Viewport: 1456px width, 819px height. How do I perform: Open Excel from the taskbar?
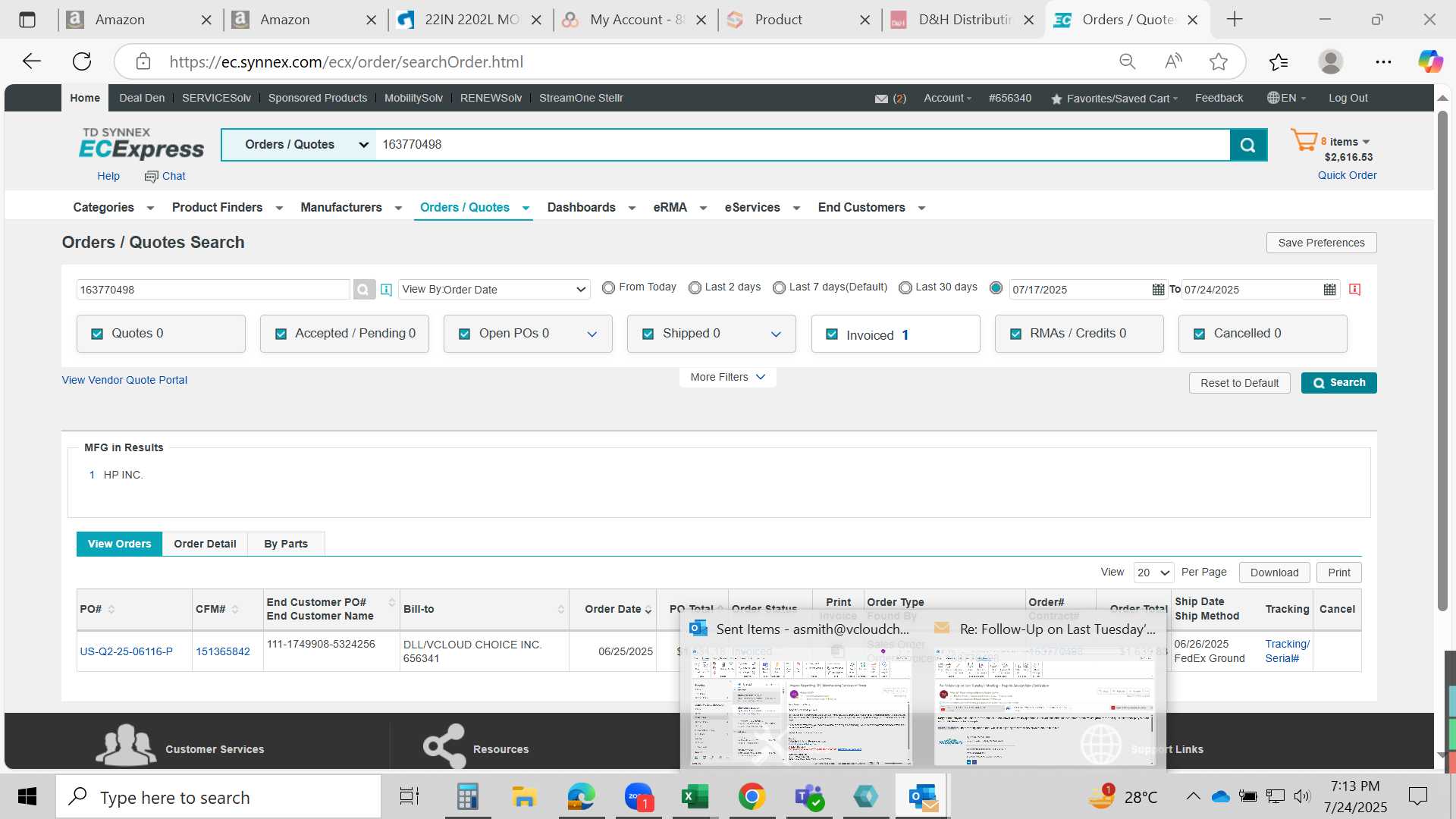[695, 797]
